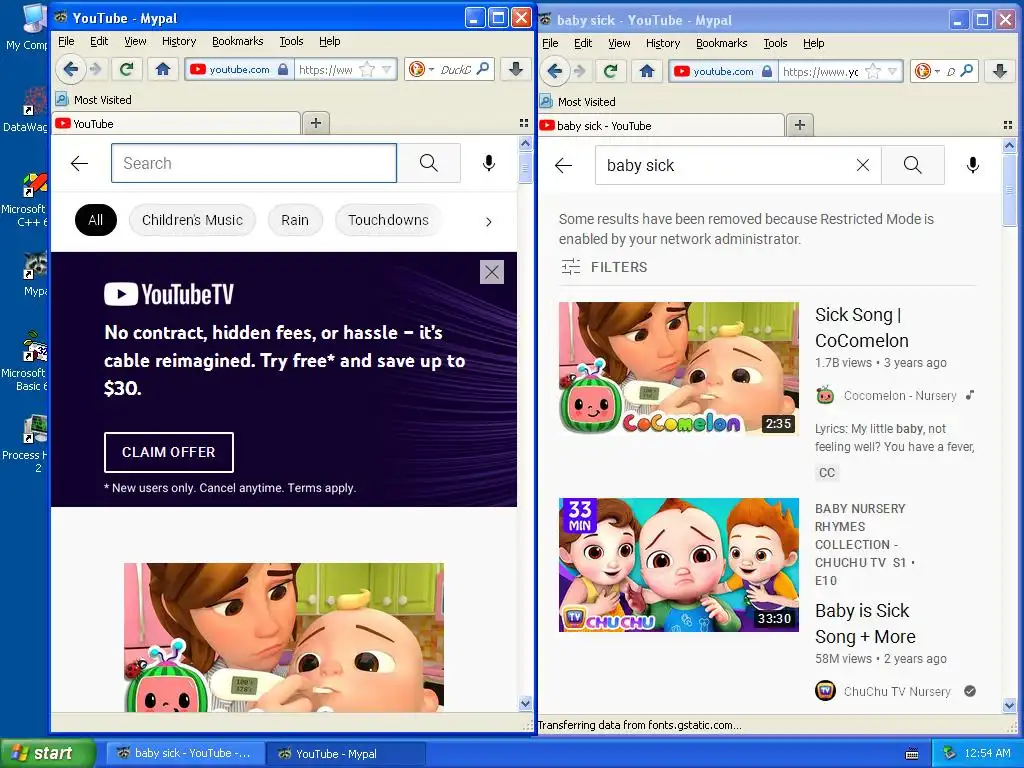Open new tab in baby sick window
This screenshot has height=768, width=1024.
799,125
